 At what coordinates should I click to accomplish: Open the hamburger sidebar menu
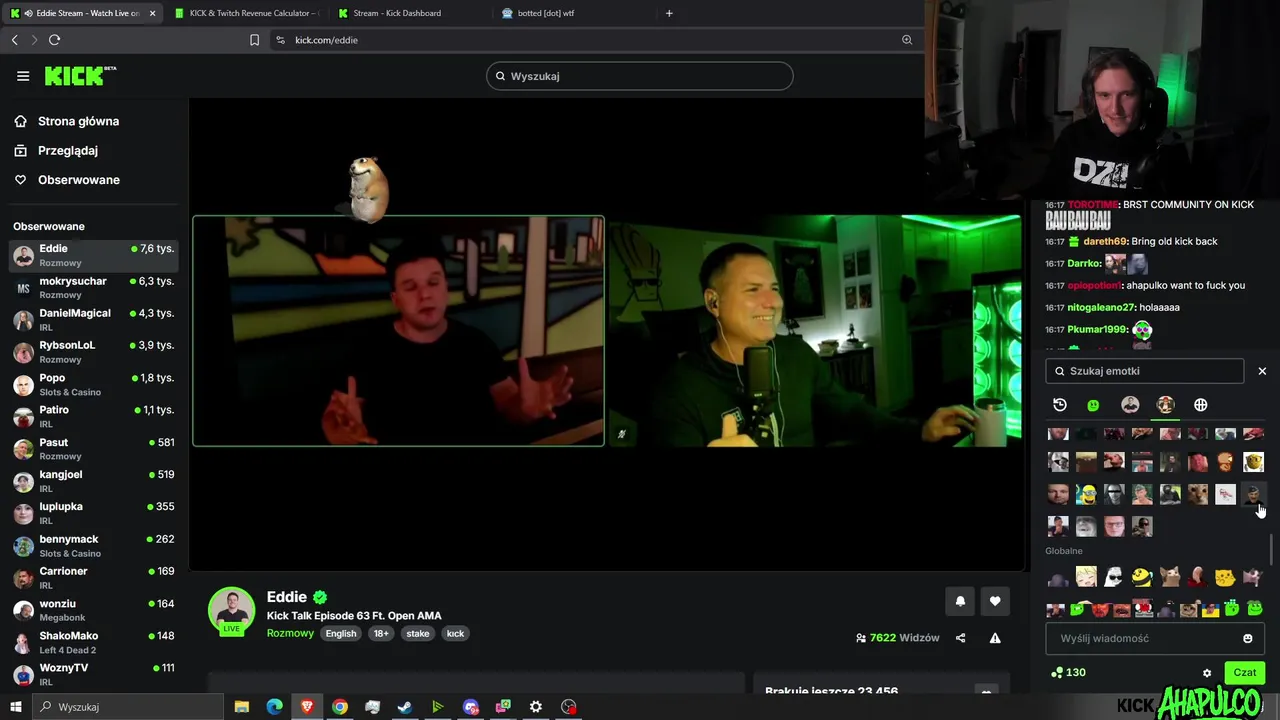(23, 76)
